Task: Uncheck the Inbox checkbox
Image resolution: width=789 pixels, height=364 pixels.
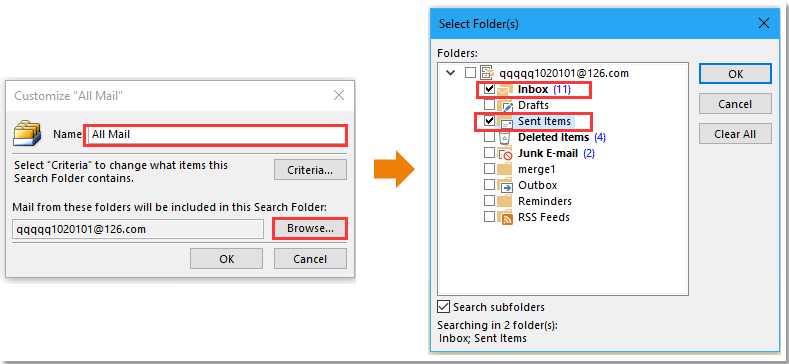Action: (489, 90)
